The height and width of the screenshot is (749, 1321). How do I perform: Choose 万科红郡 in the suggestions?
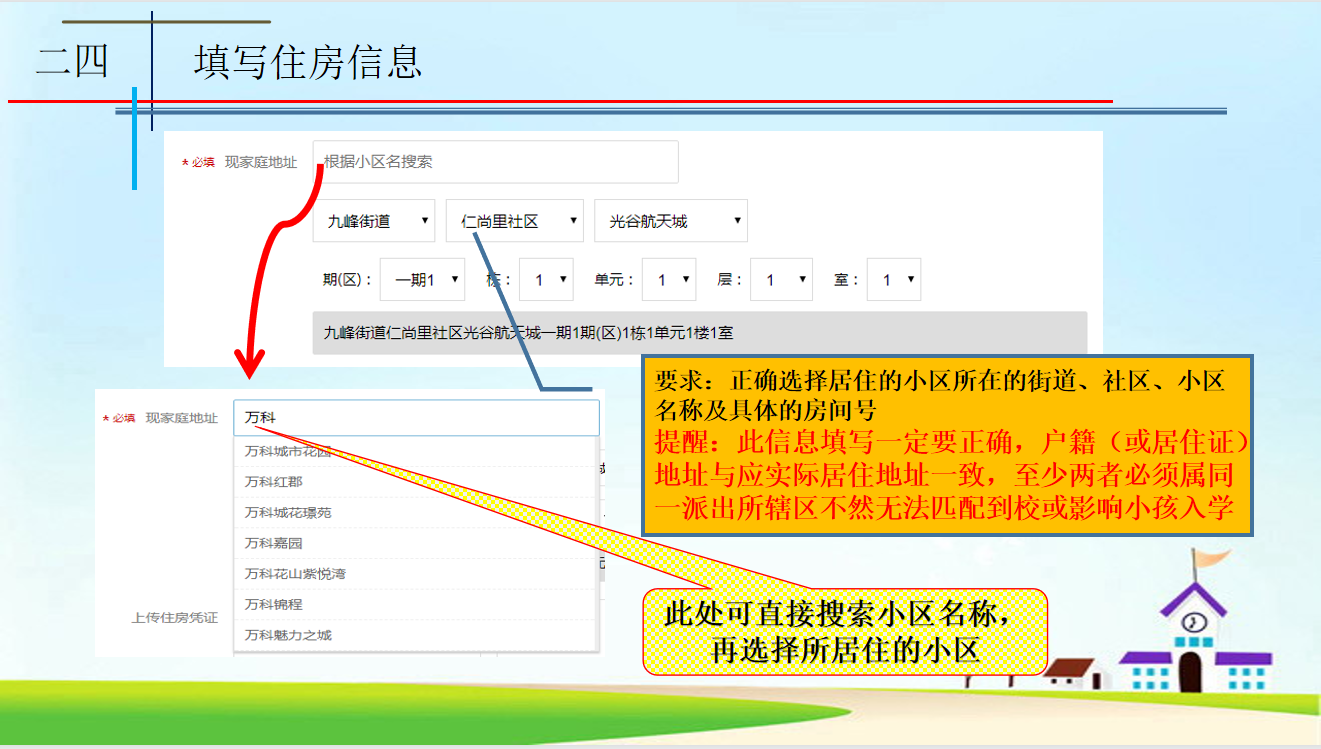point(274,482)
